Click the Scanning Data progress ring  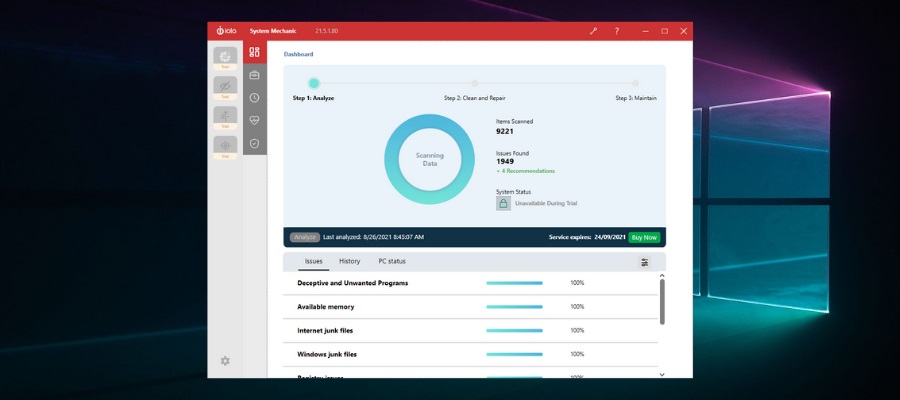point(429,160)
